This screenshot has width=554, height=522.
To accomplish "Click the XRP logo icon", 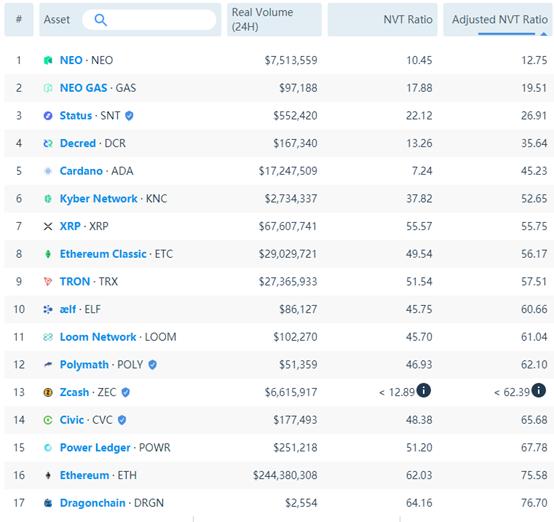I will tap(48, 226).
